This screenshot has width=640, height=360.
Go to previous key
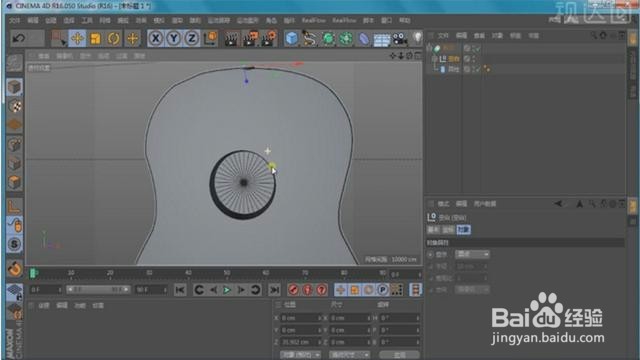point(199,290)
